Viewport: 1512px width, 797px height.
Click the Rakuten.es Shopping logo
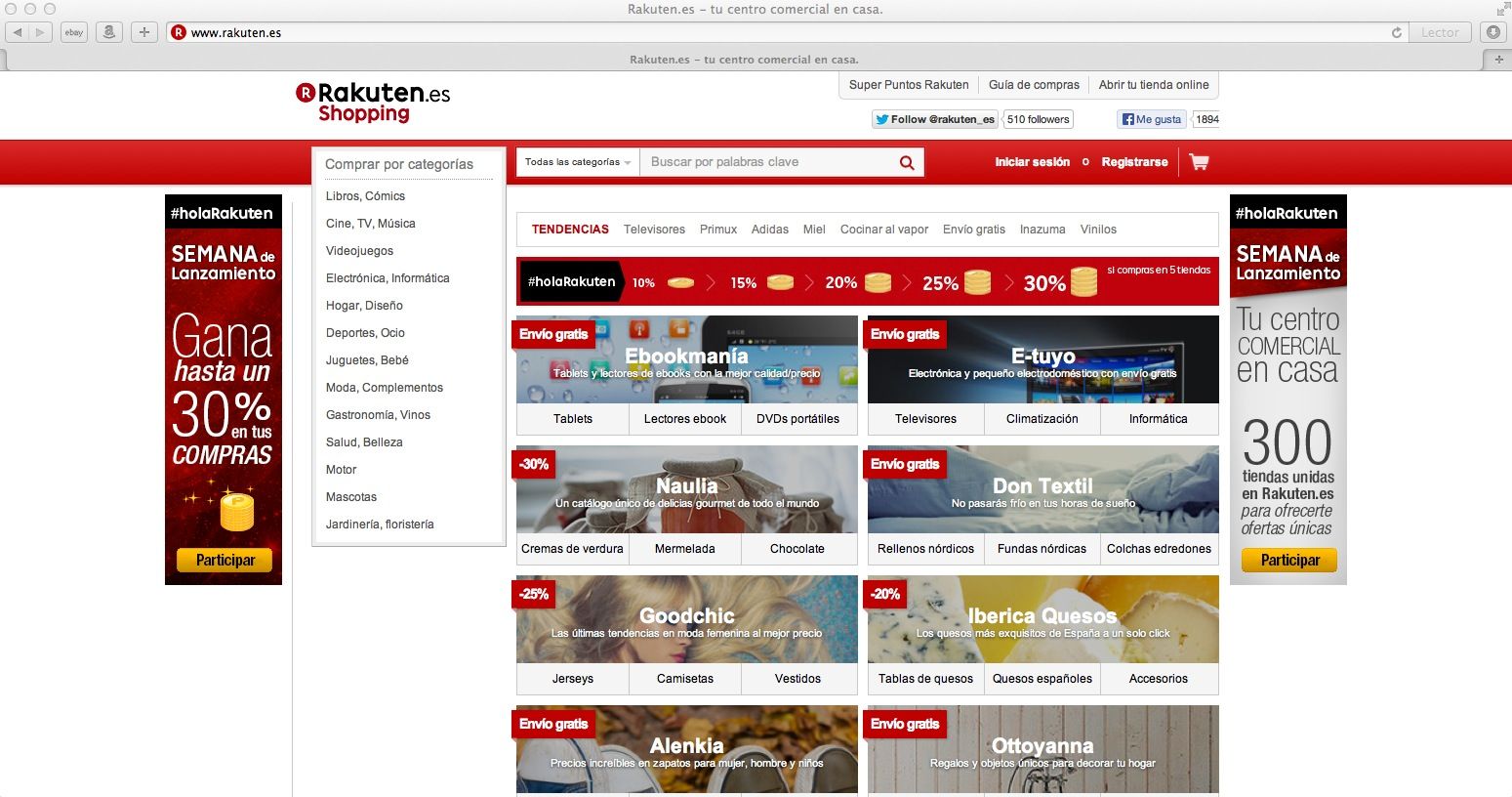[x=373, y=103]
